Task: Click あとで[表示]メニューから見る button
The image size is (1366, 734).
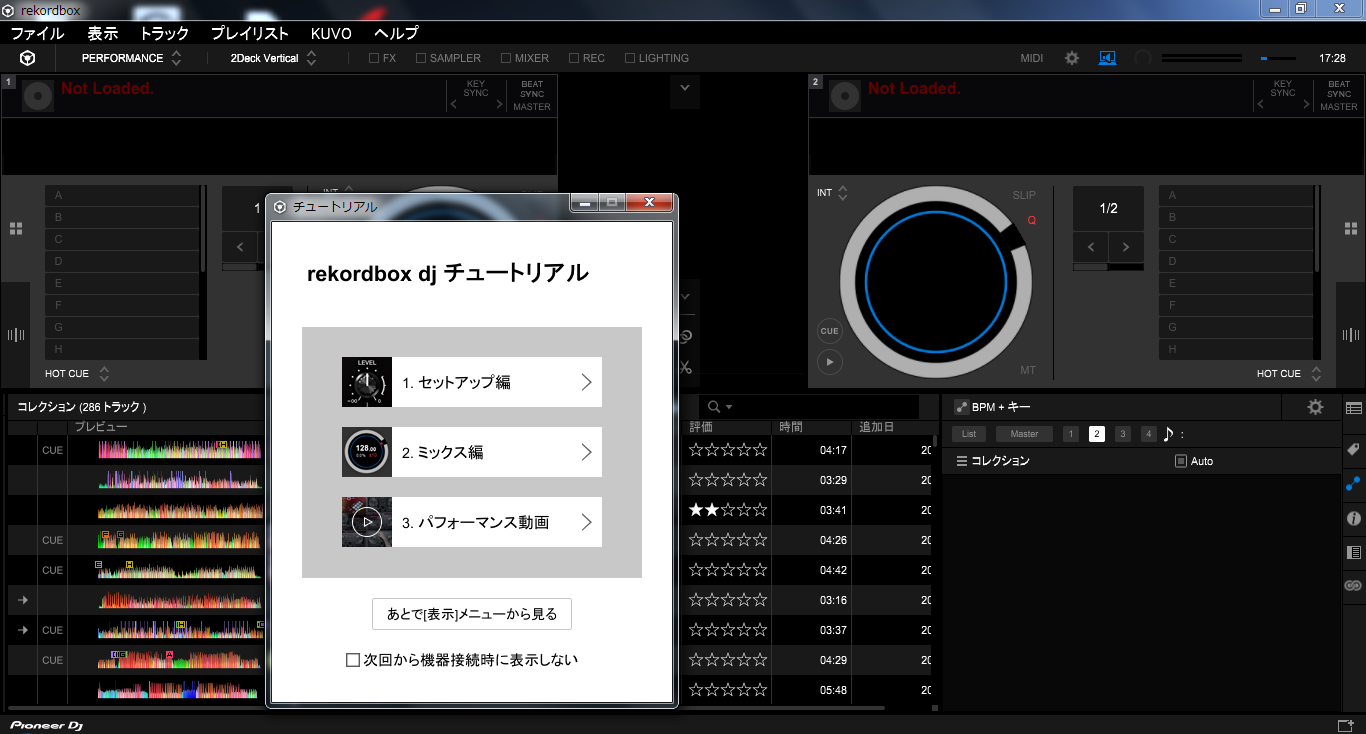Action: click(472, 614)
